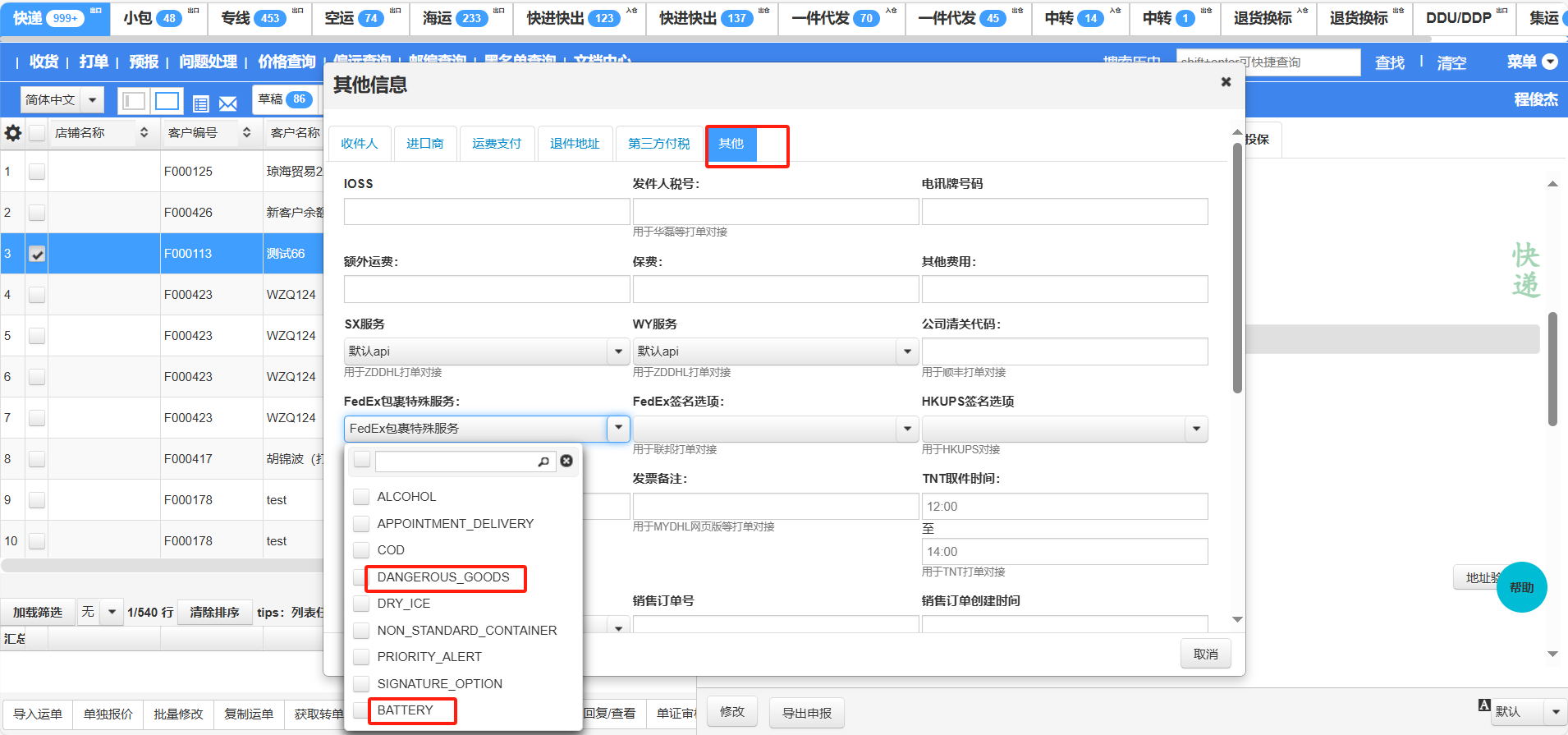
Task: Click the 取消 button in the dialog
Action: [1206, 654]
